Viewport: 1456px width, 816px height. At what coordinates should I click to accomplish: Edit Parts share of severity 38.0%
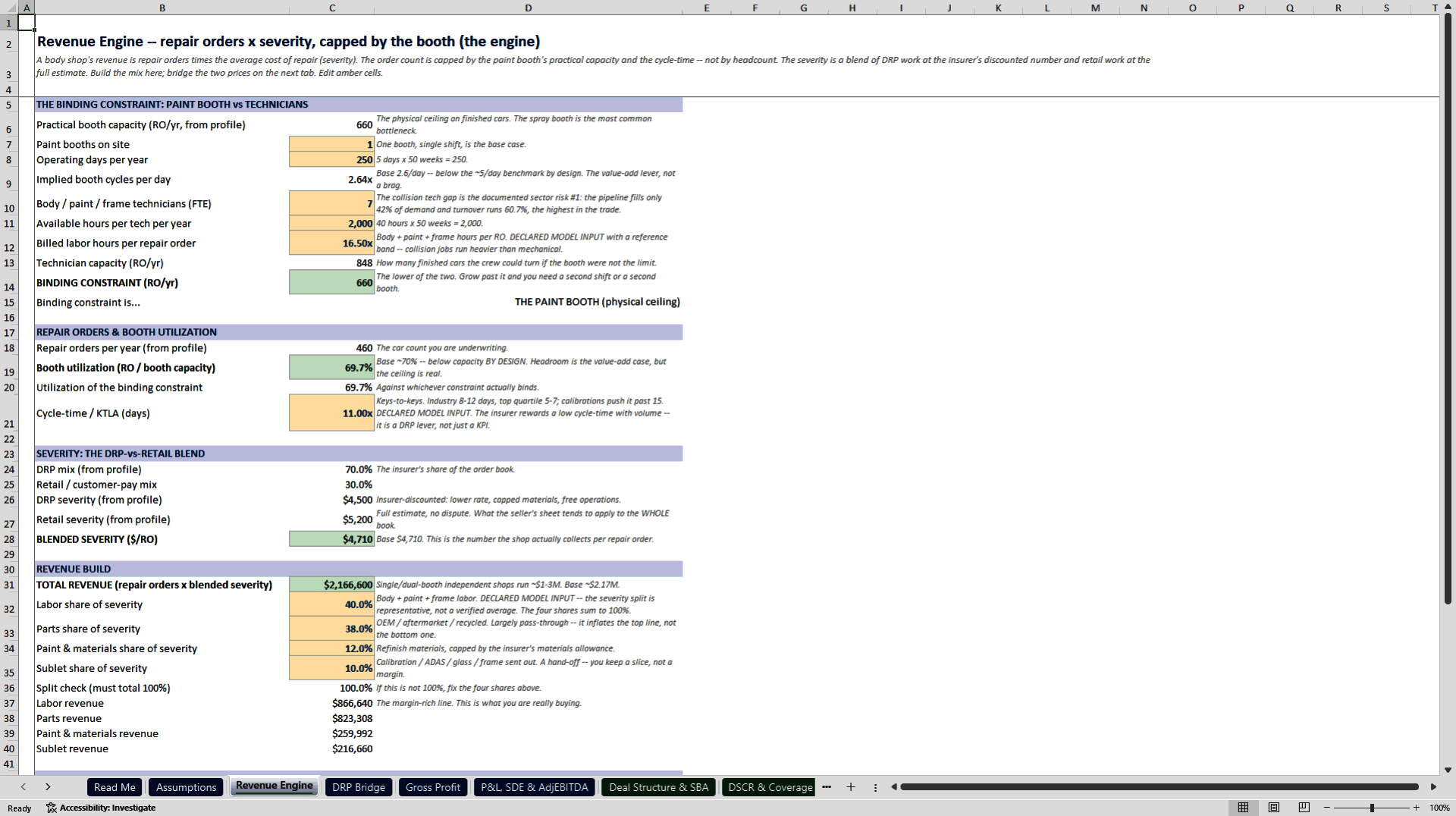point(332,629)
